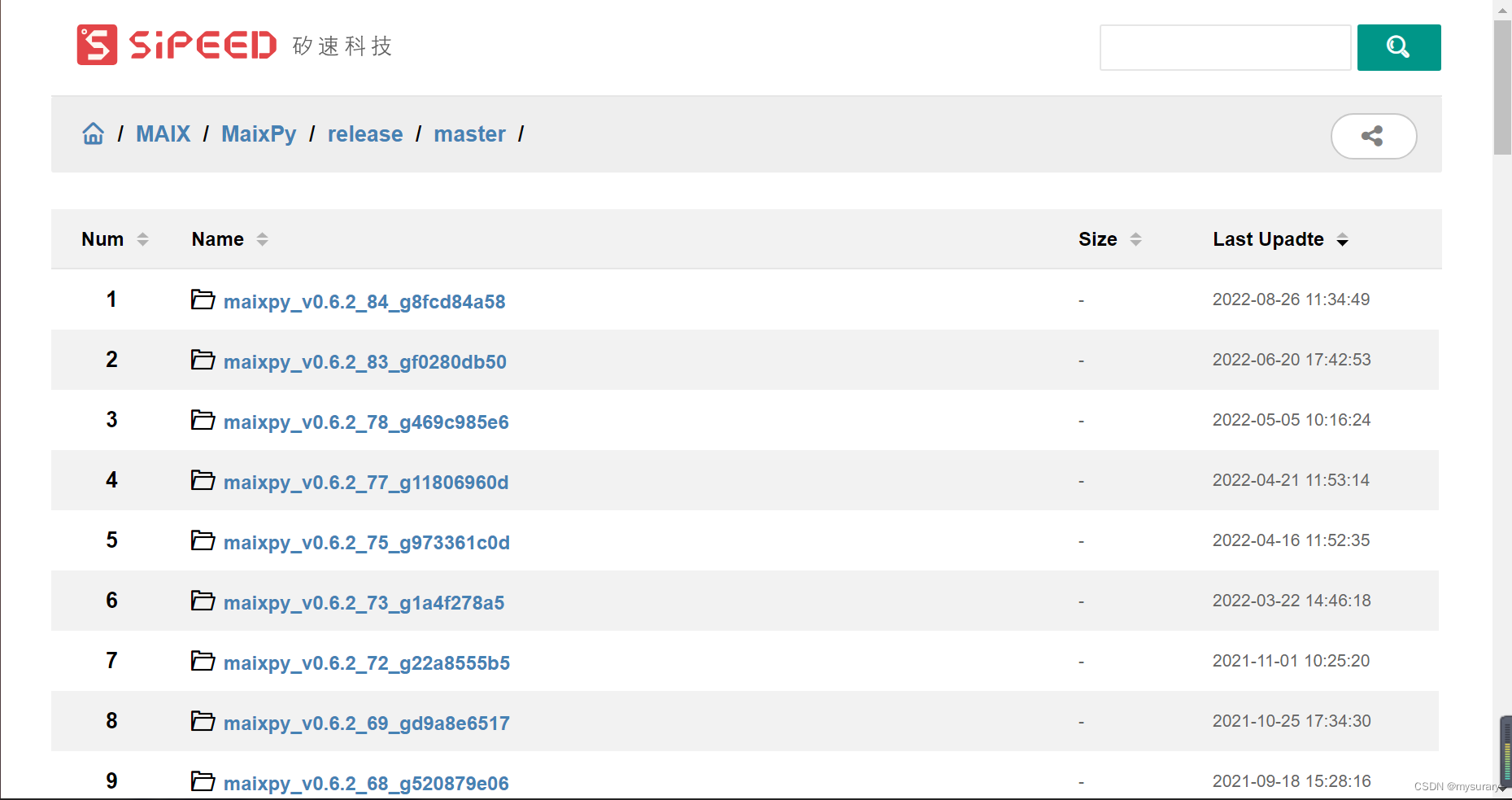Click folder icon for maixpy_v0.6.2_84_g8fcd84a58
Viewport: 1512px width, 800px height.
tap(203, 299)
